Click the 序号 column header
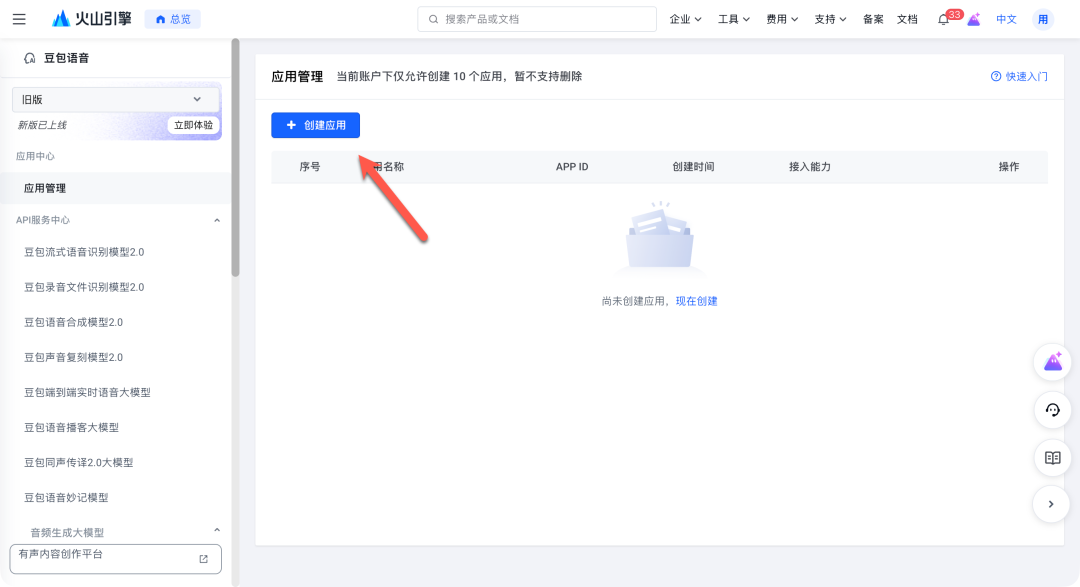Image resolution: width=1080 pixels, height=587 pixels. 310,167
